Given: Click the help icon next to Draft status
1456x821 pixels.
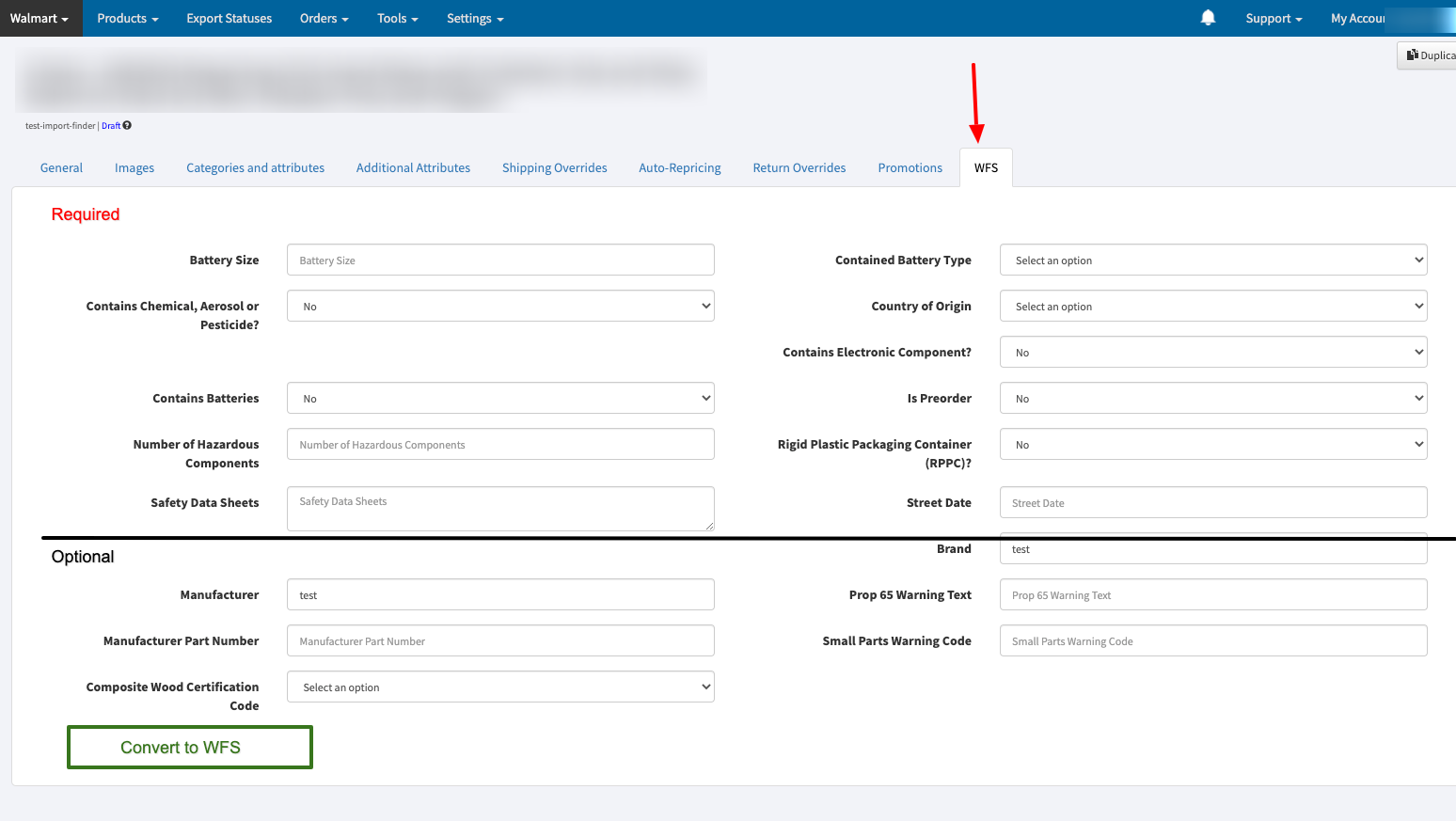Looking at the screenshot, I should pos(127,125).
